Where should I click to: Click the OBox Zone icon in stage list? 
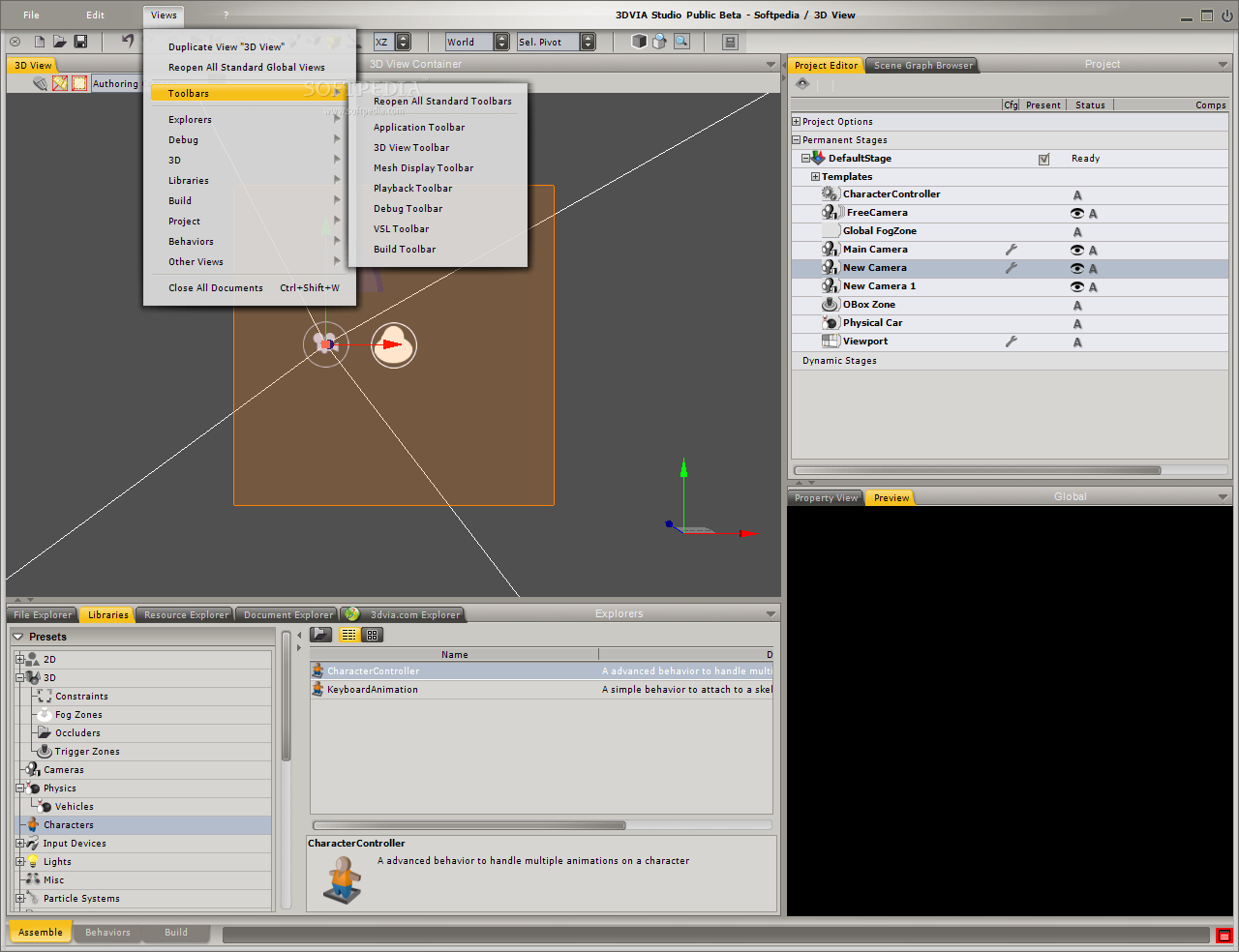click(x=831, y=305)
